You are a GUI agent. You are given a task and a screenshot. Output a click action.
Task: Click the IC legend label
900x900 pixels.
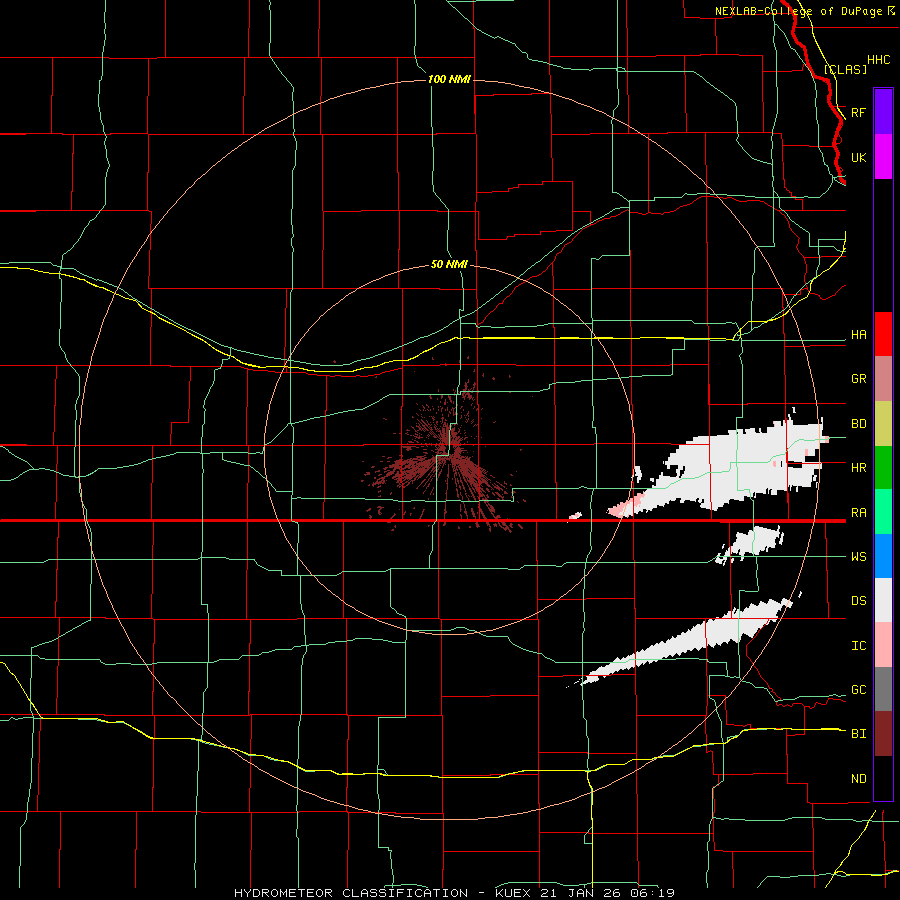tap(858, 646)
